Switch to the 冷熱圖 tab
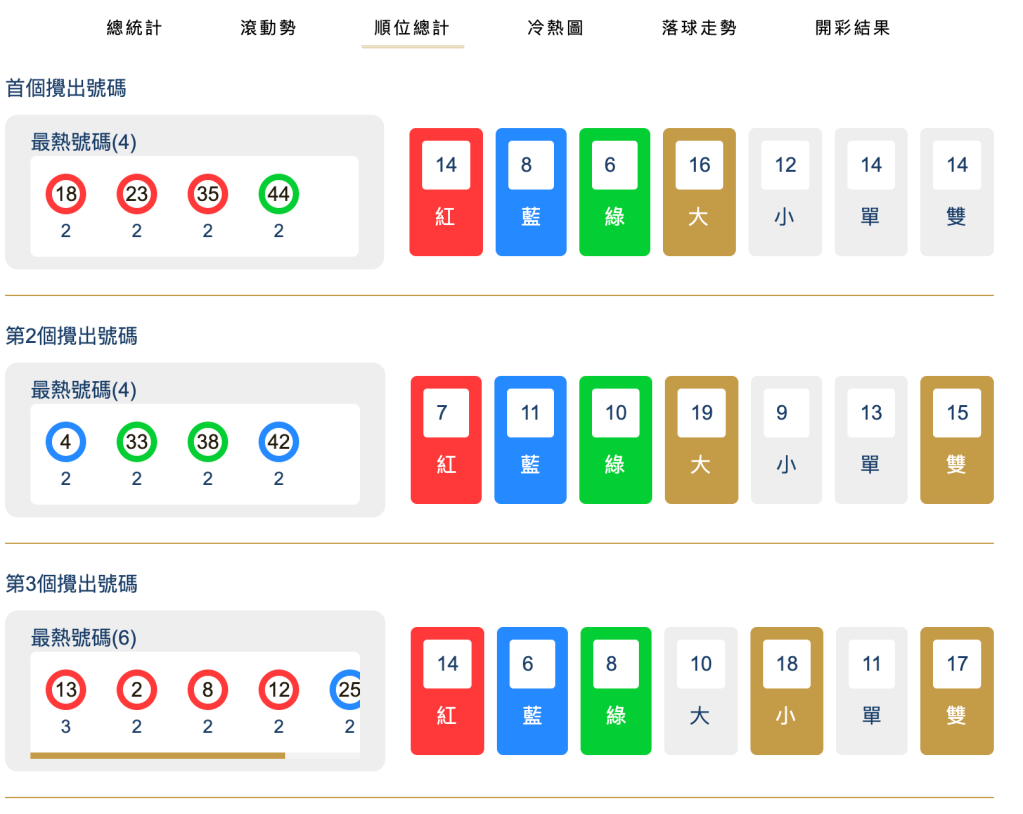 (x=553, y=28)
